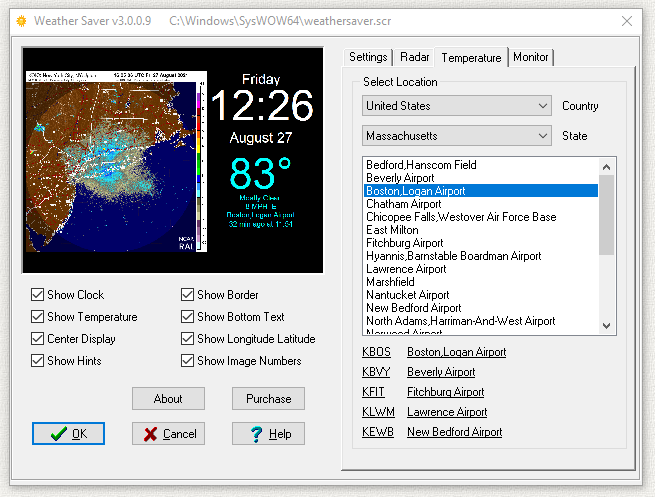Toggle Show Image Numbers checkbox
Screen dimensions: 655x497
[x=188, y=361]
